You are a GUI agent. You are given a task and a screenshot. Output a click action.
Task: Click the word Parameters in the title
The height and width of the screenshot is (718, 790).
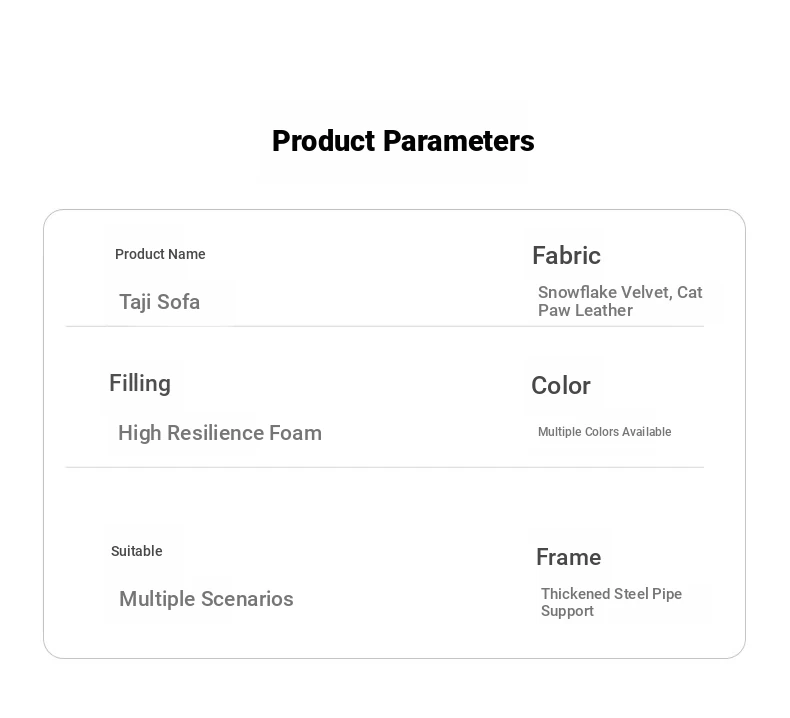click(x=458, y=141)
